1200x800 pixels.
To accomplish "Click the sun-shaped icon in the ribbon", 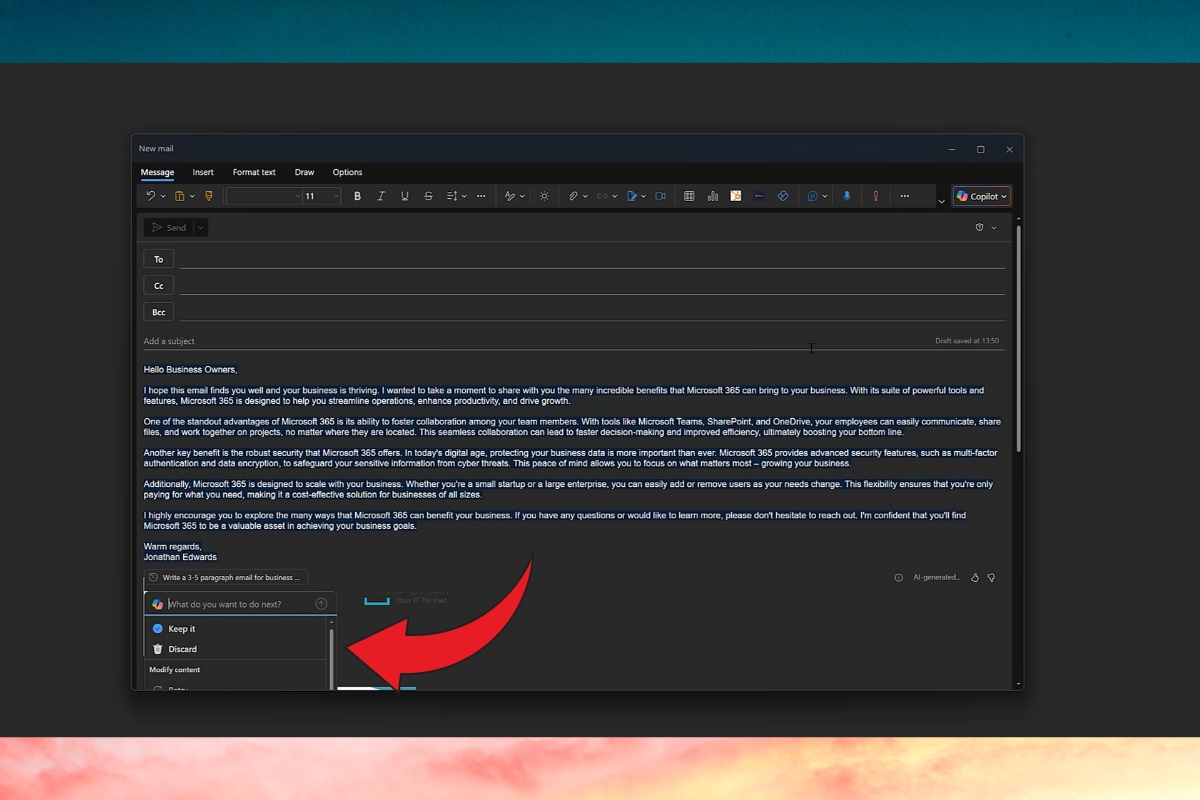I will [544, 196].
